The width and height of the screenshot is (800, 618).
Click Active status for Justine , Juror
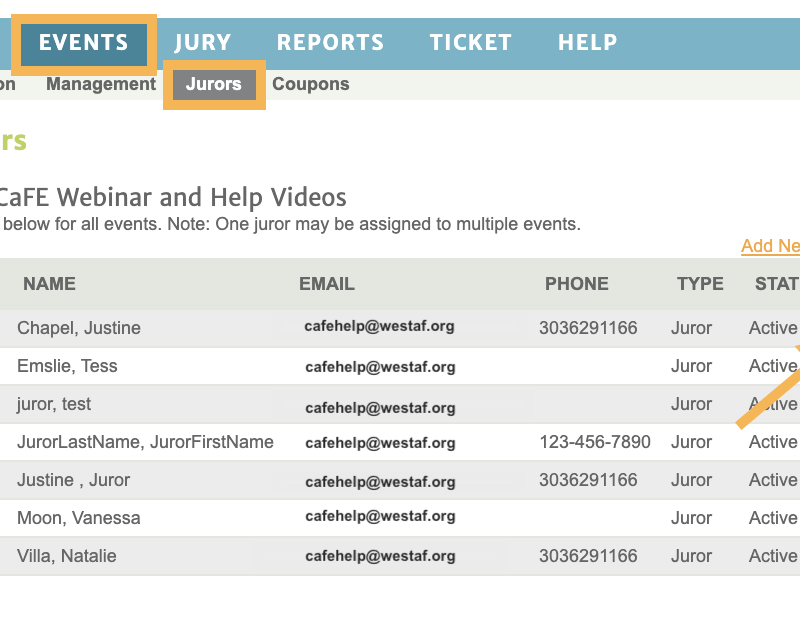[773, 480]
